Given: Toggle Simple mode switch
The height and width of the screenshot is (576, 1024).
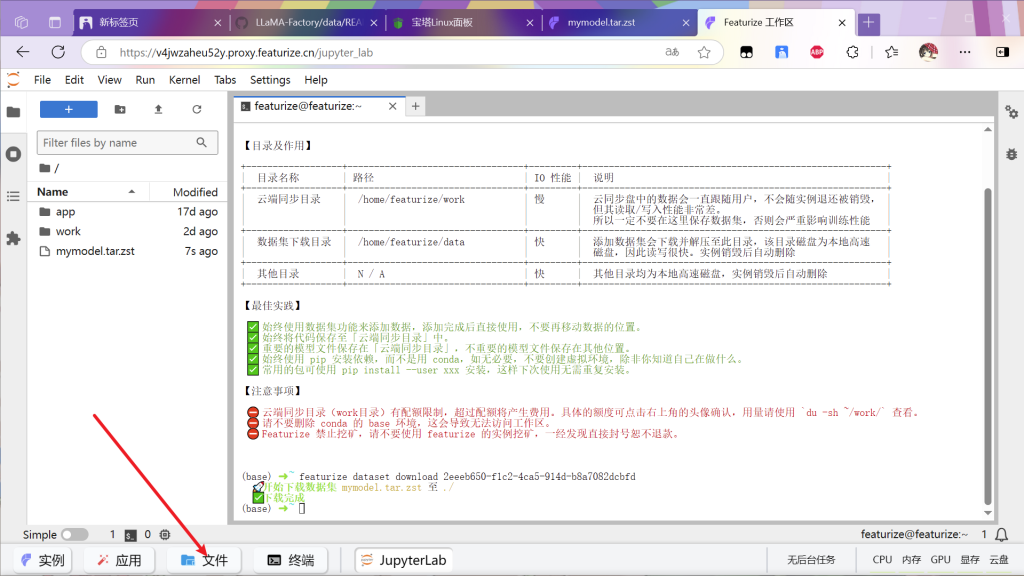Looking at the screenshot, I should click(x=74, y=534).
